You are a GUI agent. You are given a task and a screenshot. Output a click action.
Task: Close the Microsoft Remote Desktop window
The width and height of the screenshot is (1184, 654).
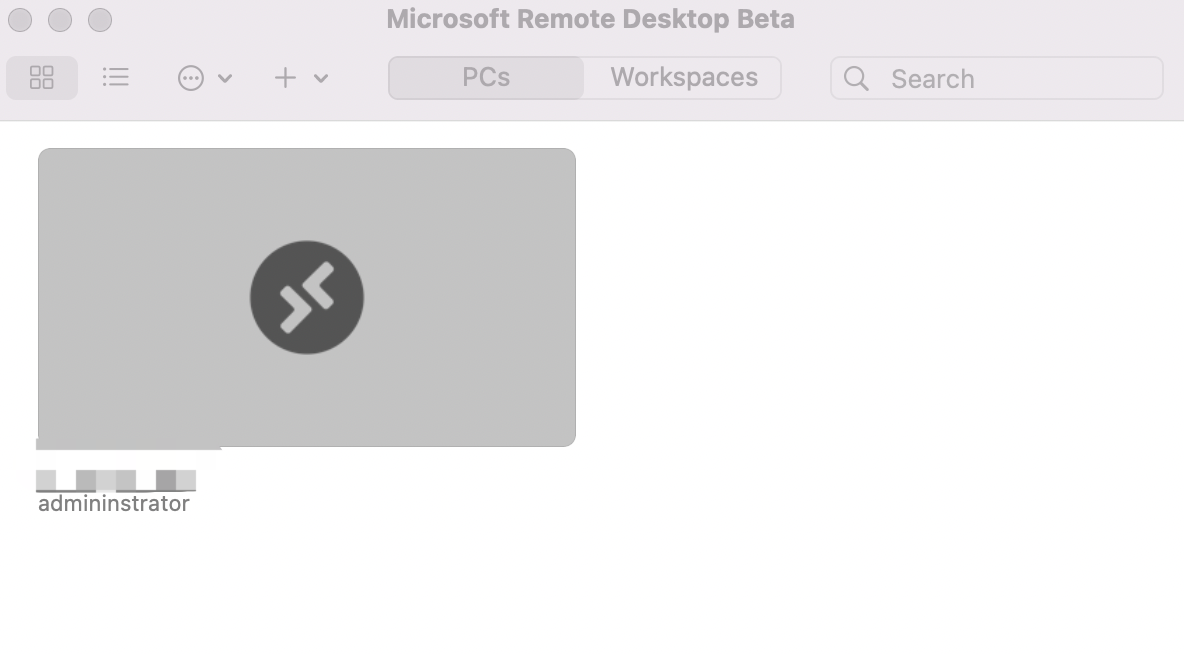[x=20, y=19]
